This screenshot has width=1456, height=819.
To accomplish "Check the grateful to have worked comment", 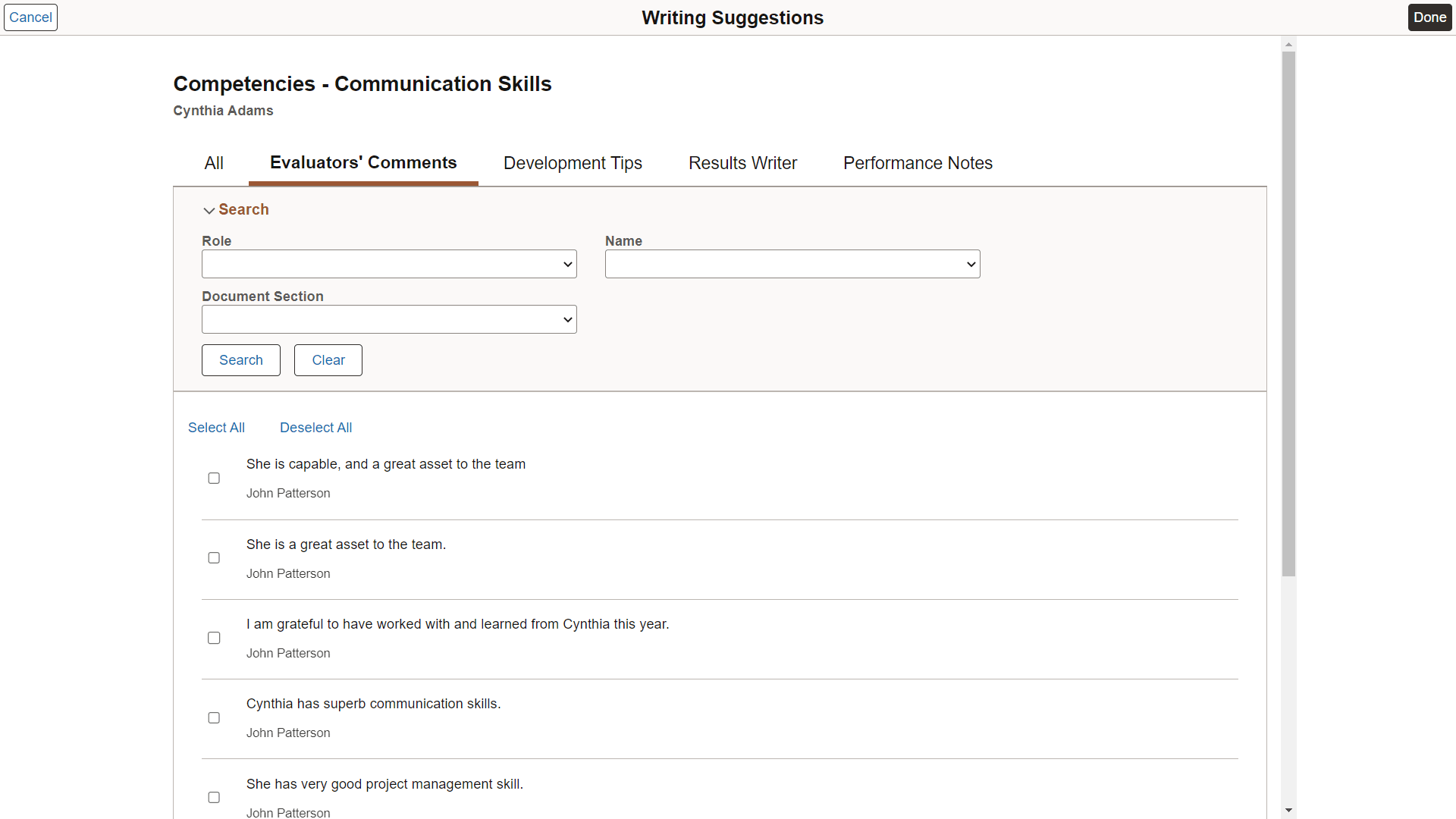I will pos(213,637).
